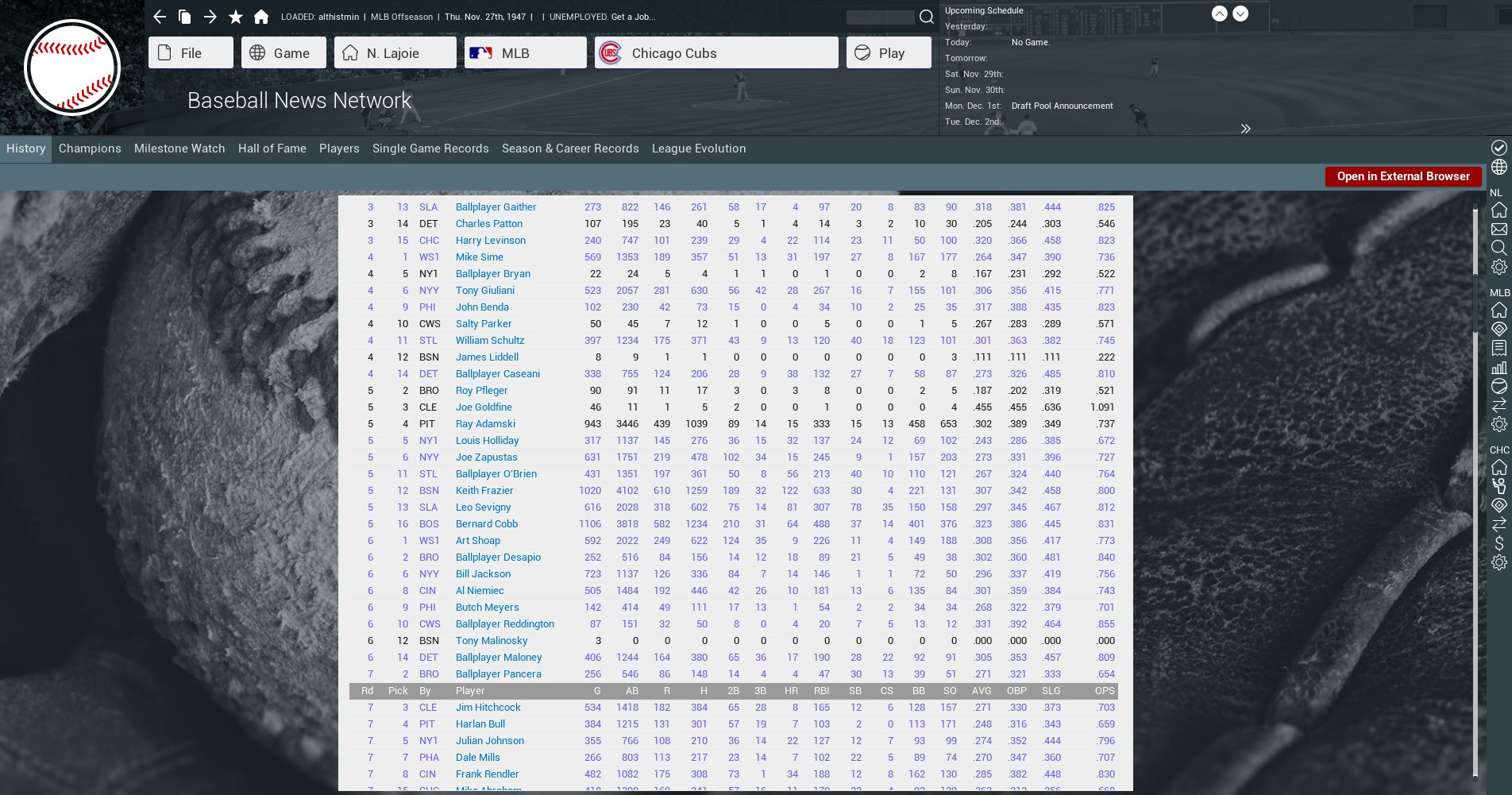Click the star bookmark icon in top bar
This screenshot has width=1512, height=795.
pos(236,17)
